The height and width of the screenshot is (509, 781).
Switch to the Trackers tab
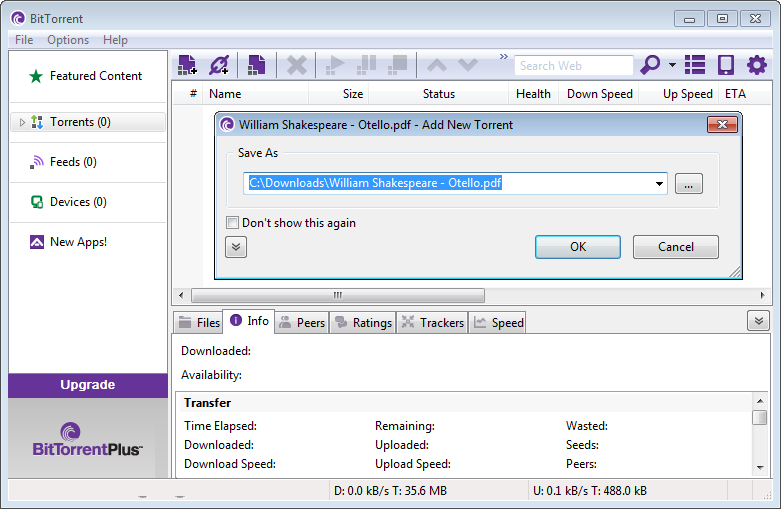coord(432,323)
